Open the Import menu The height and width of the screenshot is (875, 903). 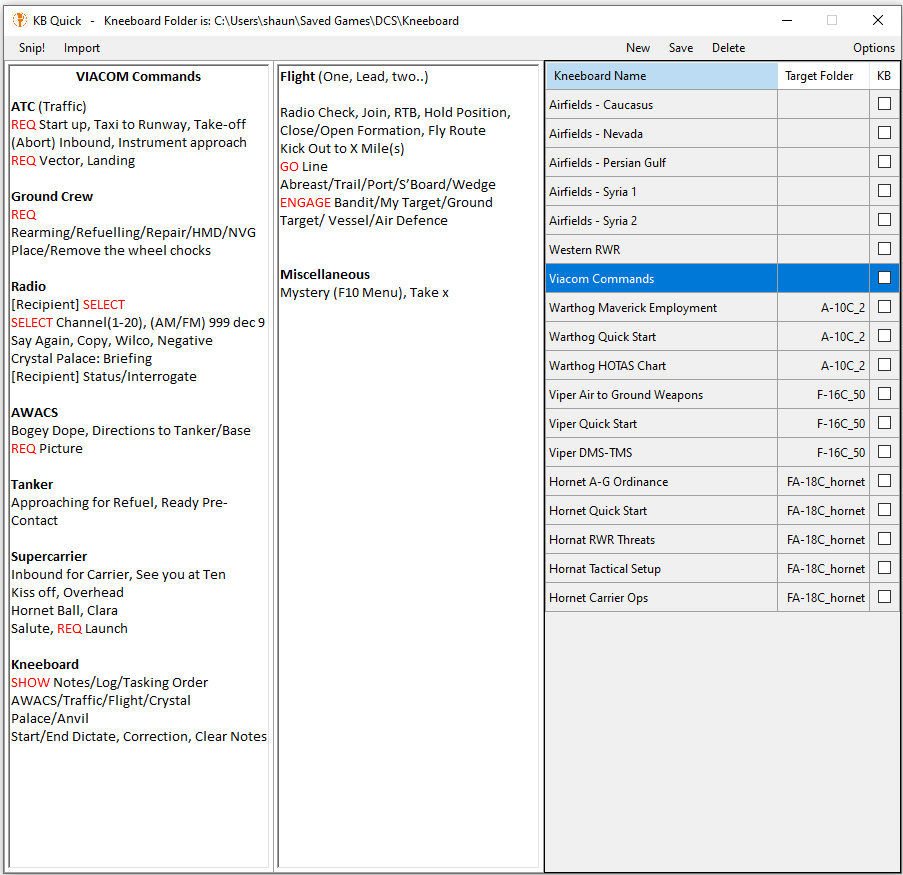pos(82,48)
